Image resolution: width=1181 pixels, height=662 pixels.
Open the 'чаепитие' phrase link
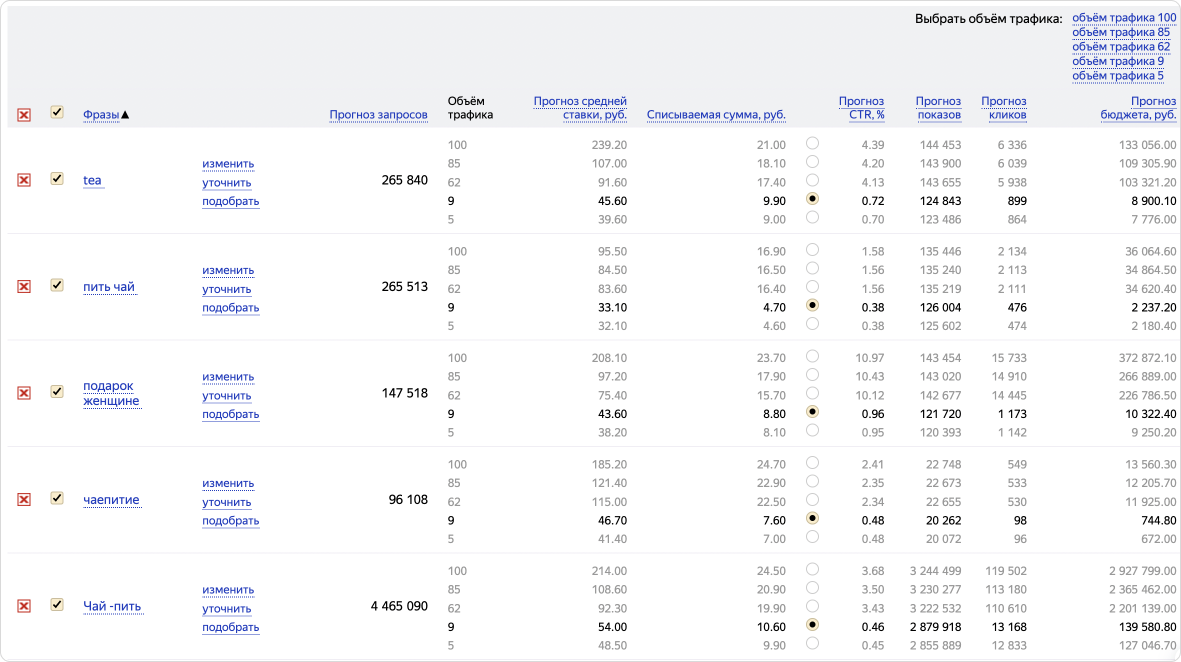point(111,500)
